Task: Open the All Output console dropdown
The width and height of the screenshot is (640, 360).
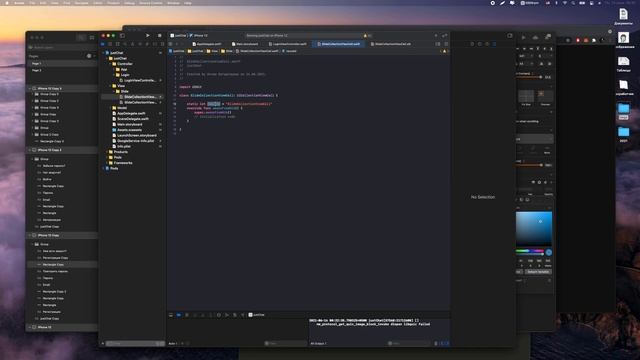Action: (x=319, y=344)
